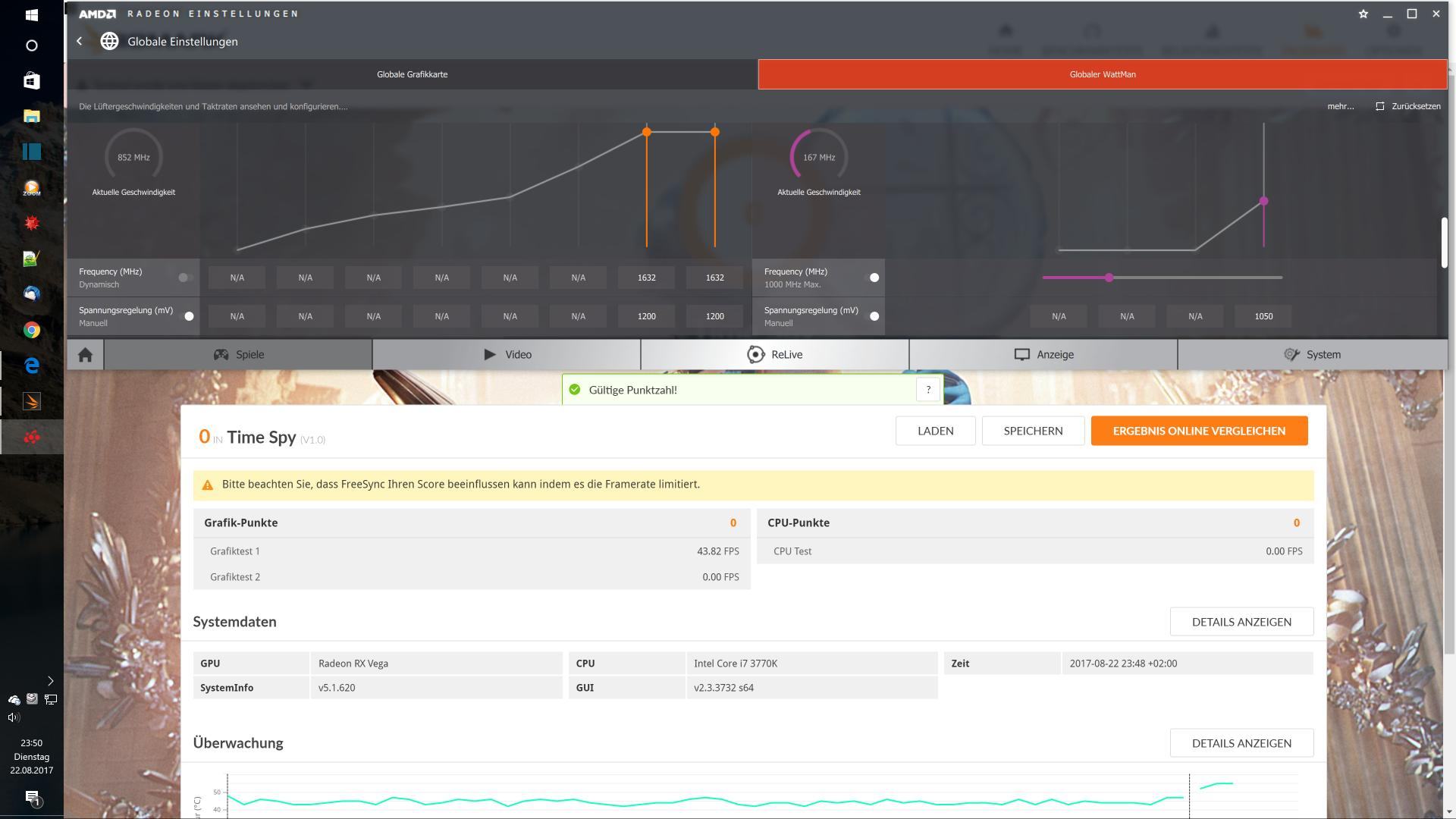Click the Radeon window vertical scrollbar

coord(1444,243)
